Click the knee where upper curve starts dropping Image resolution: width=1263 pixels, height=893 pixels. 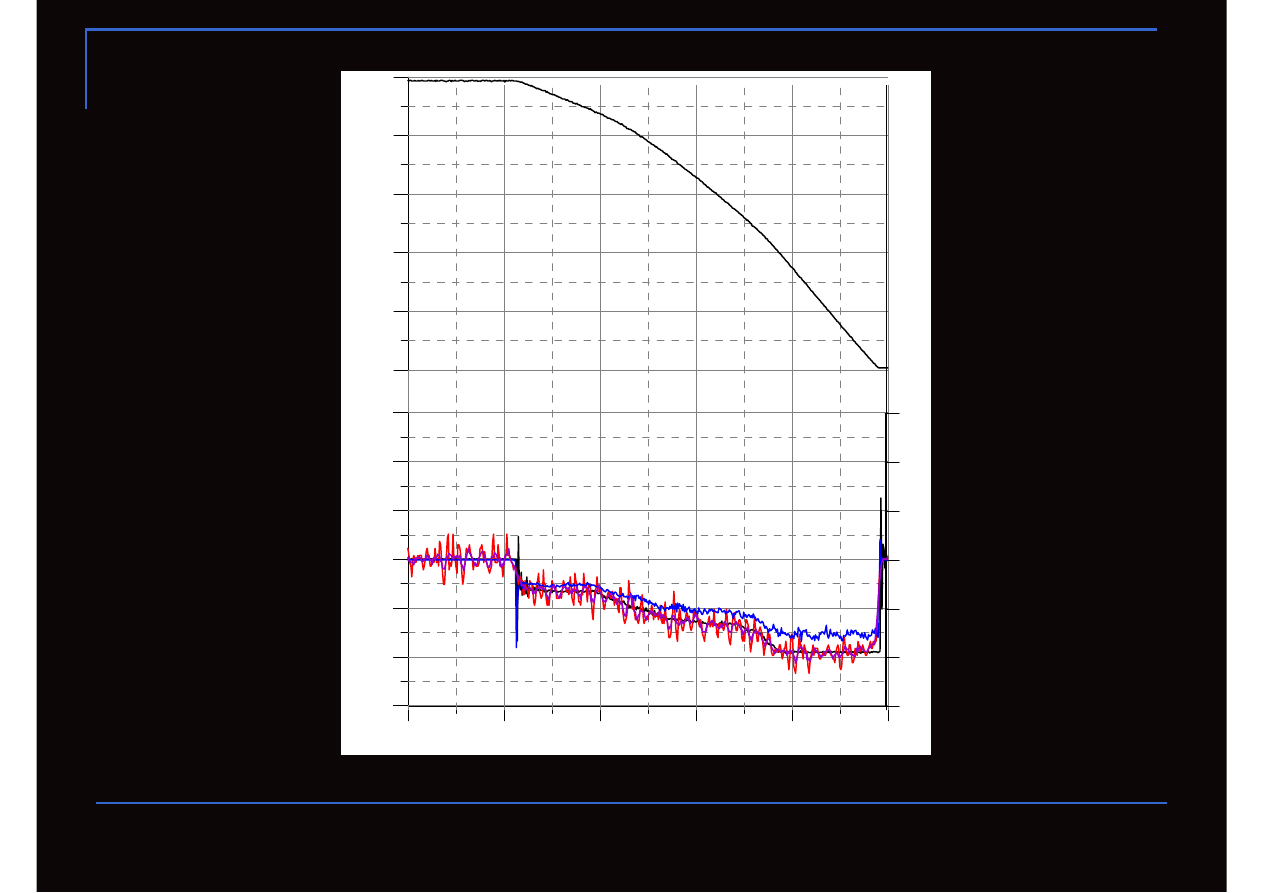[515, 81]
